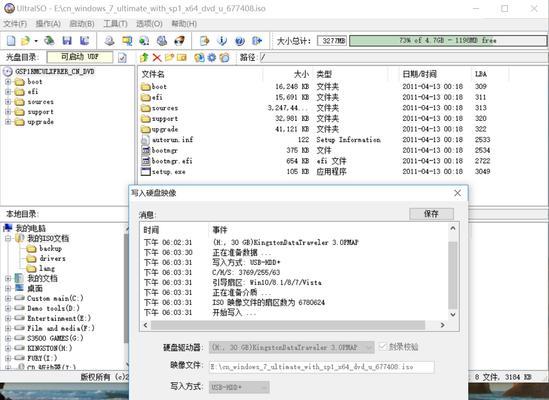Expand the boot folder in image tree
Viewport: 549px width, 400px height.
[8, 82]
